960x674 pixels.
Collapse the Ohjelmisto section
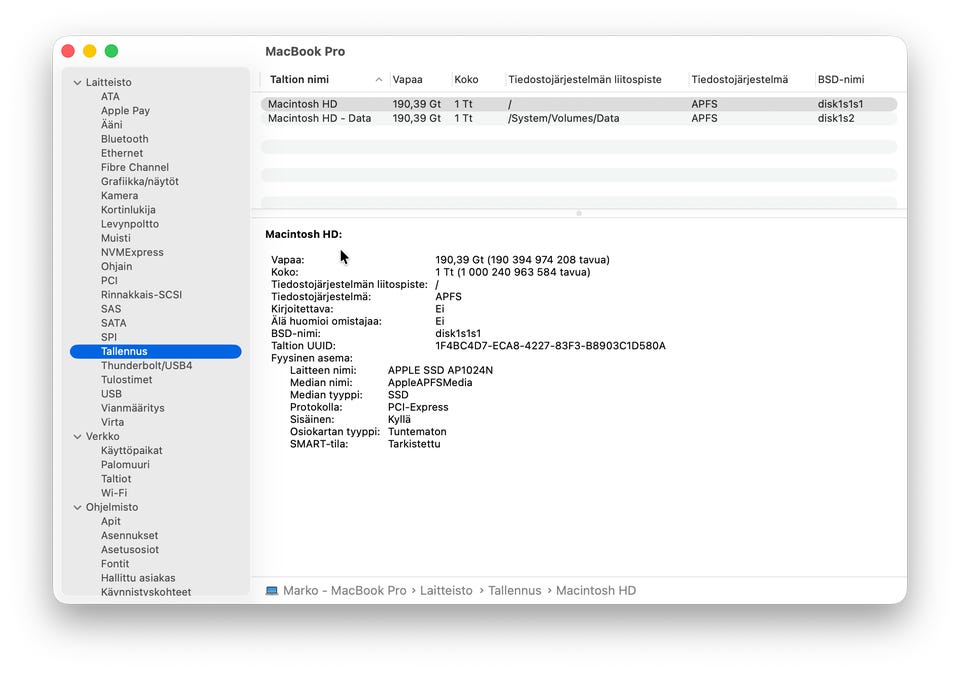pyautogui.click(x=77, y=507)
